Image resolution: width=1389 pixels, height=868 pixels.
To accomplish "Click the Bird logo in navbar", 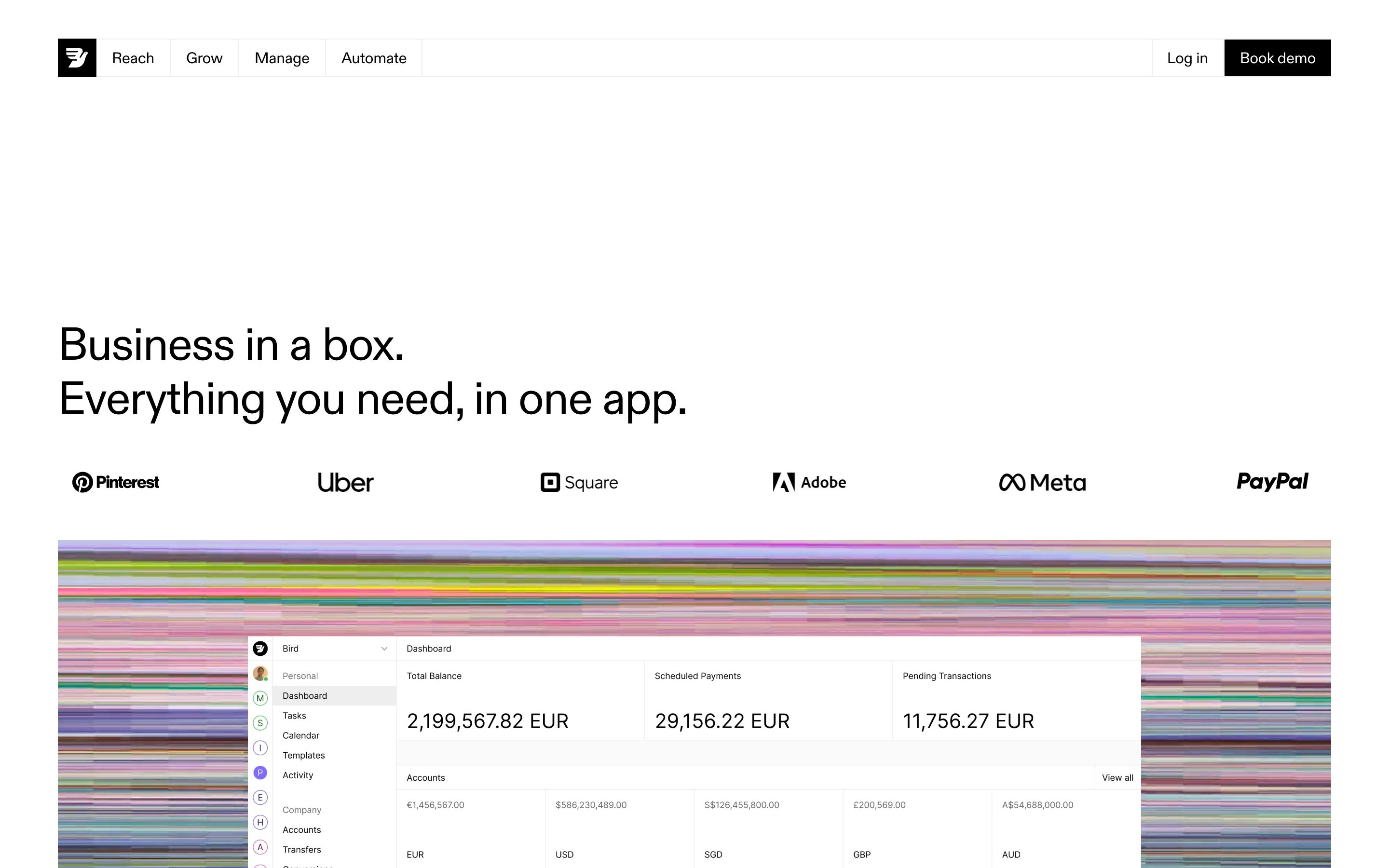I will coord(77,58).
